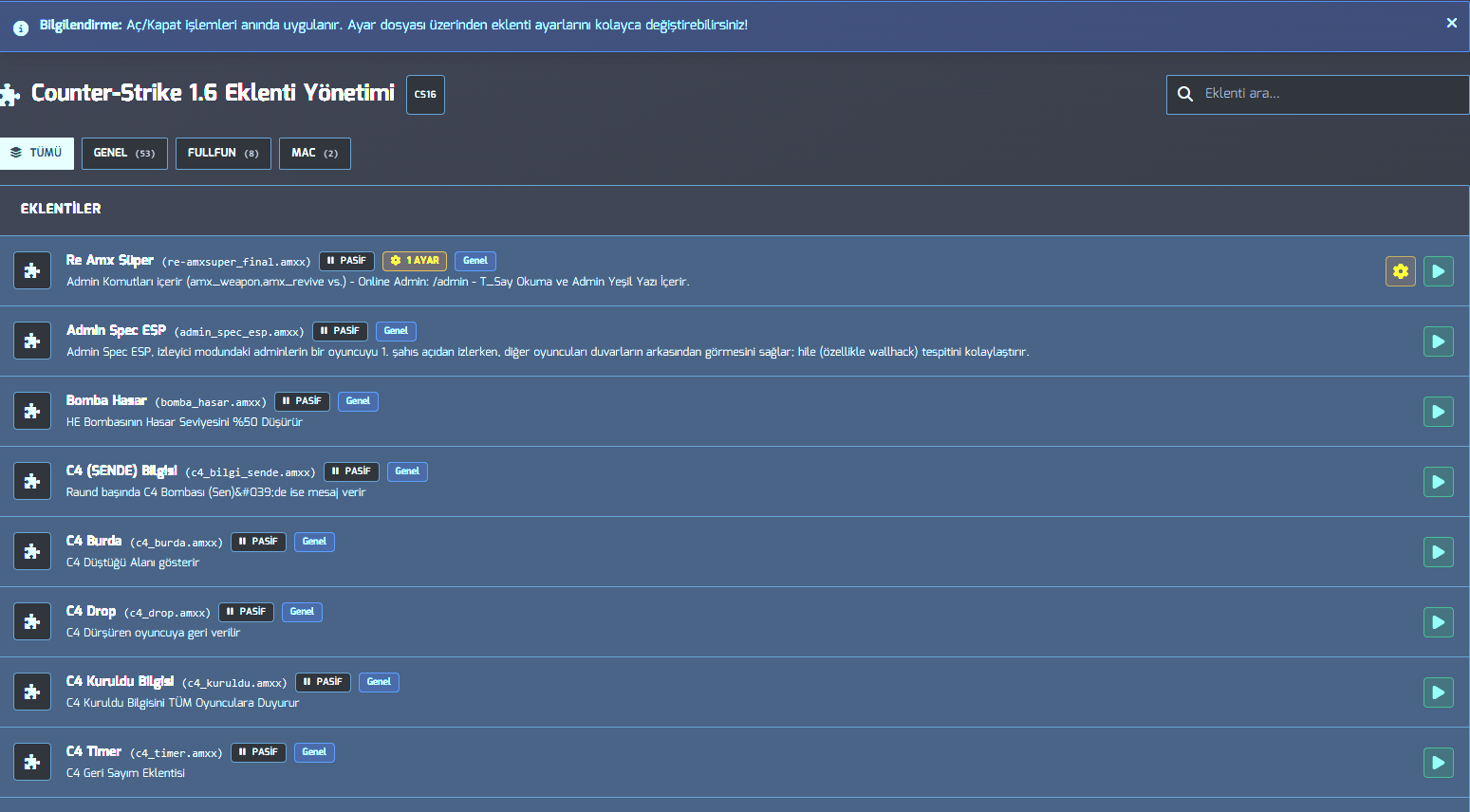Select the Admin Spec ESP plugin name

116,330
